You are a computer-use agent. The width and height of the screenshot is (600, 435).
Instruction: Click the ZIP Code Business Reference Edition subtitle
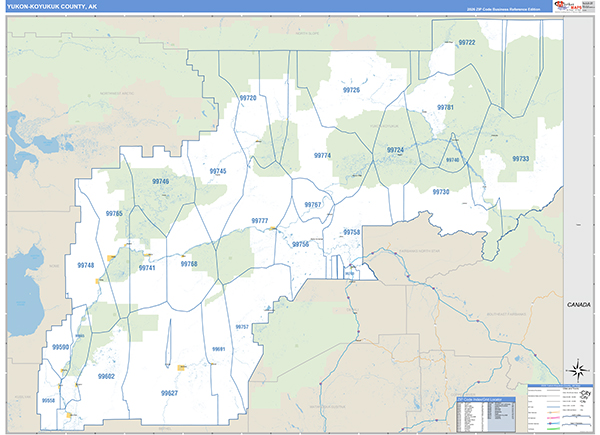pyautogui.click(x=503, y=9)
